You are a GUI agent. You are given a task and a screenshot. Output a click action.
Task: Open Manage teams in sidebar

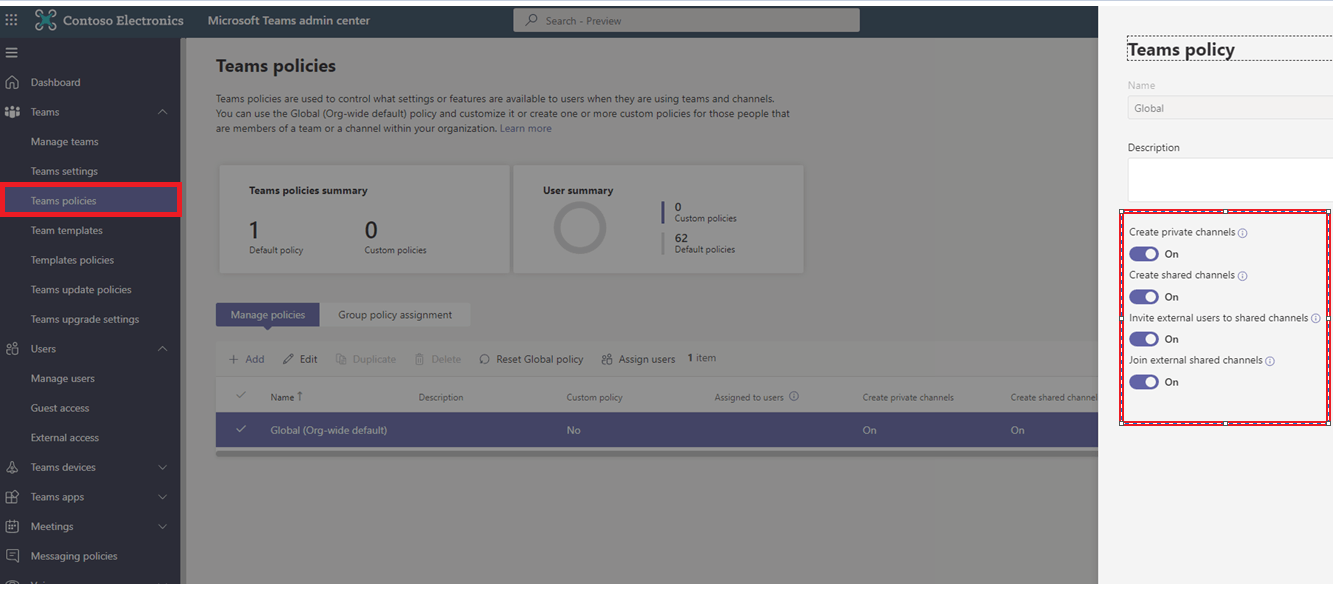[x=65, y=142]
